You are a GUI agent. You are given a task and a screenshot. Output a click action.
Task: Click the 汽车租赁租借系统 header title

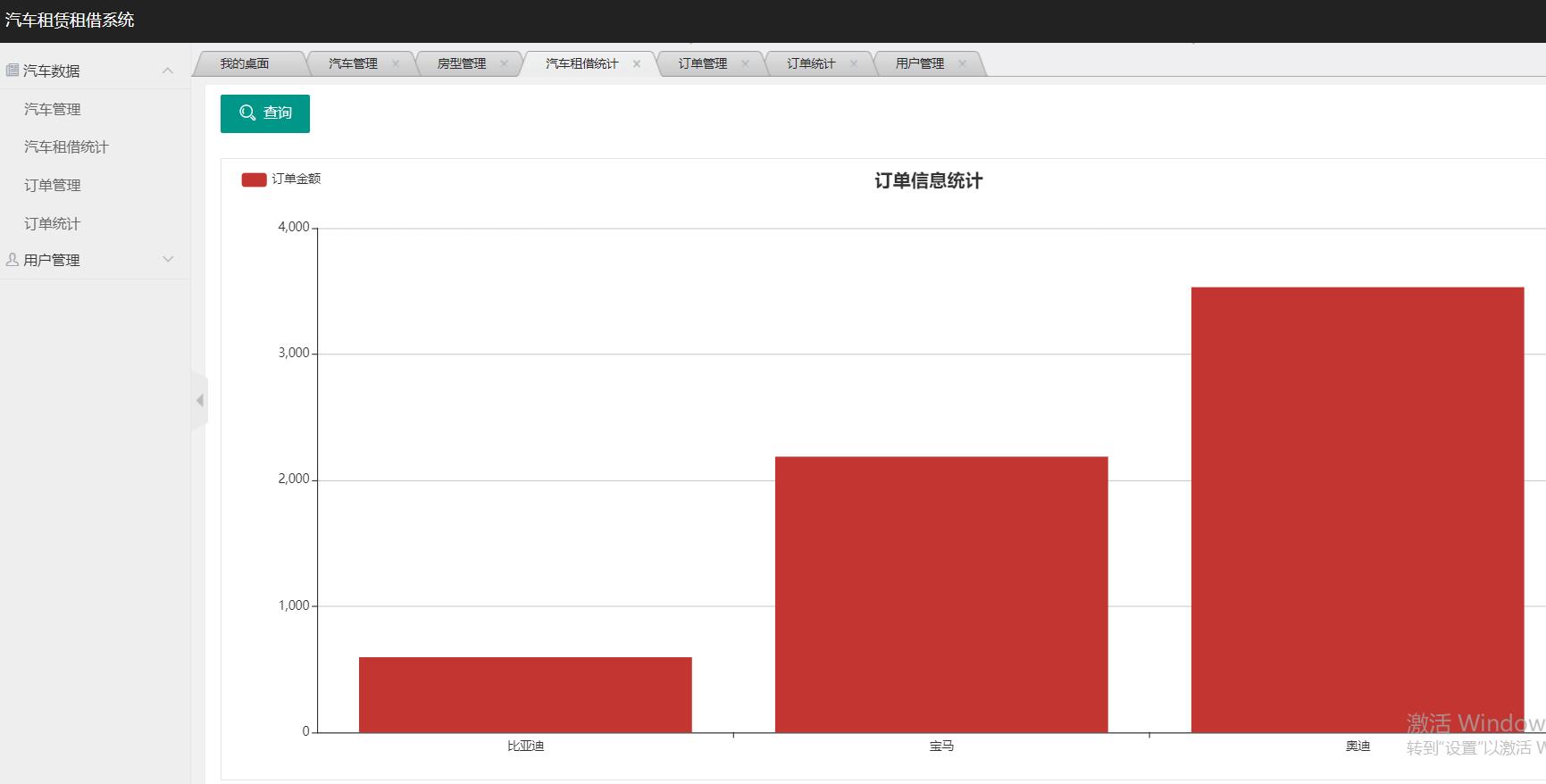70,20
